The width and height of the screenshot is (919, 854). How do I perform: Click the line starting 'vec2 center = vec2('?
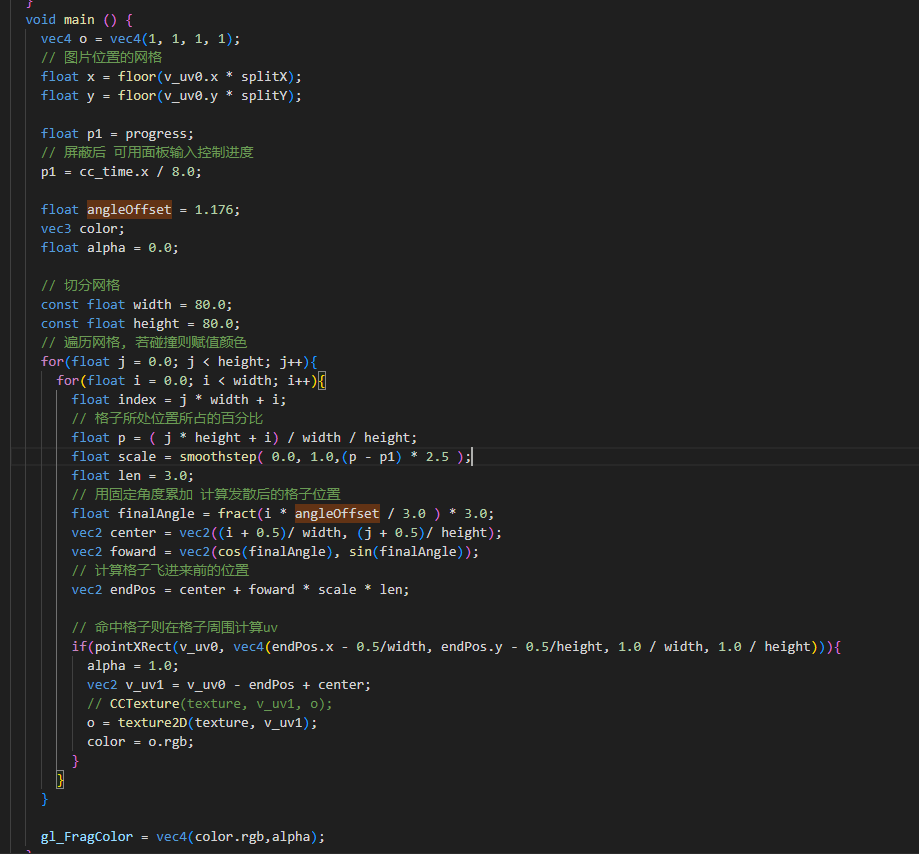point(287,533)
